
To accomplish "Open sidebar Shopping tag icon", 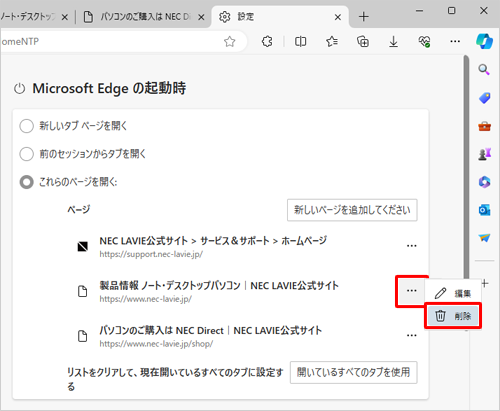I will [x=484, y=98].
